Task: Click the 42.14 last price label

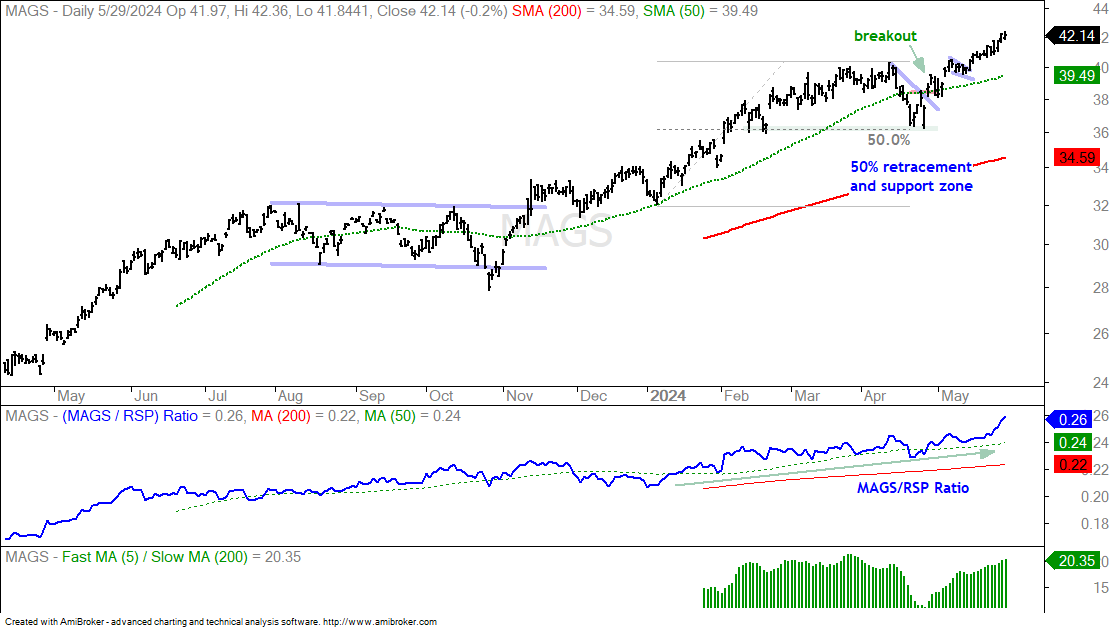Action: pyautogui.click(x=1075, y=36)
